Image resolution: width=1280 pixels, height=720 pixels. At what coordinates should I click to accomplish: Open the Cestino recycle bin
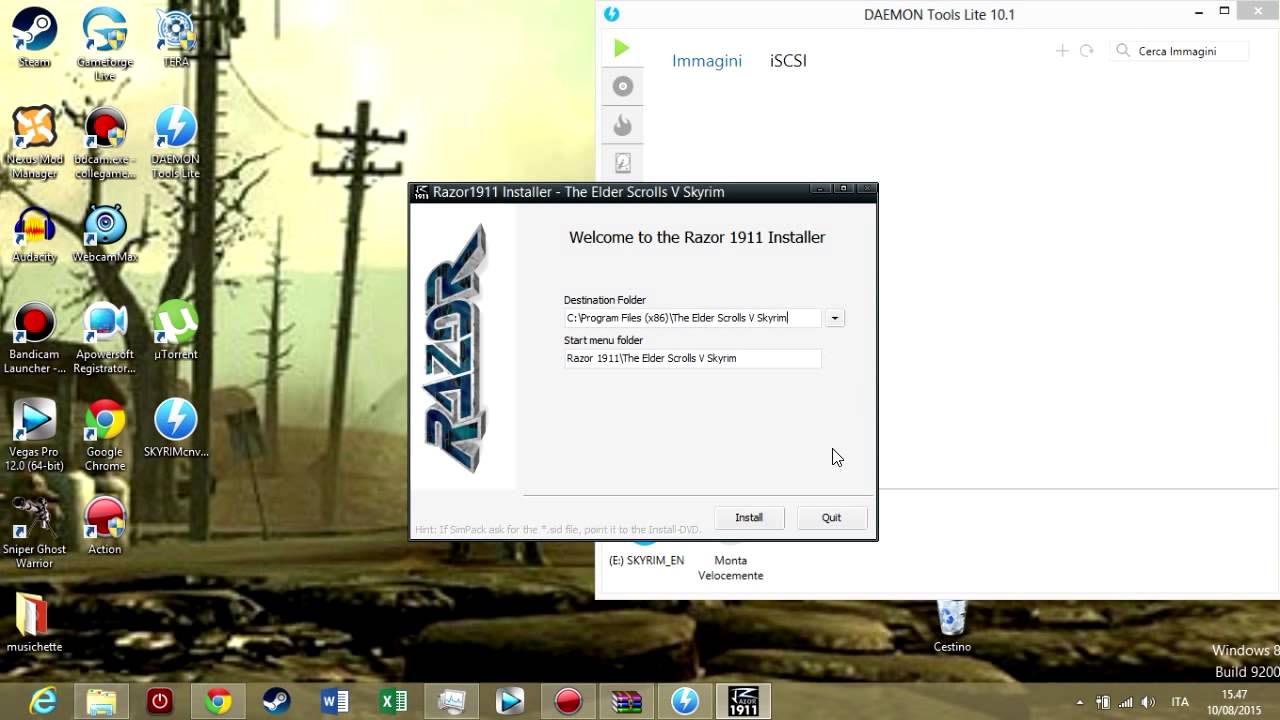click(x=952, y=626)
